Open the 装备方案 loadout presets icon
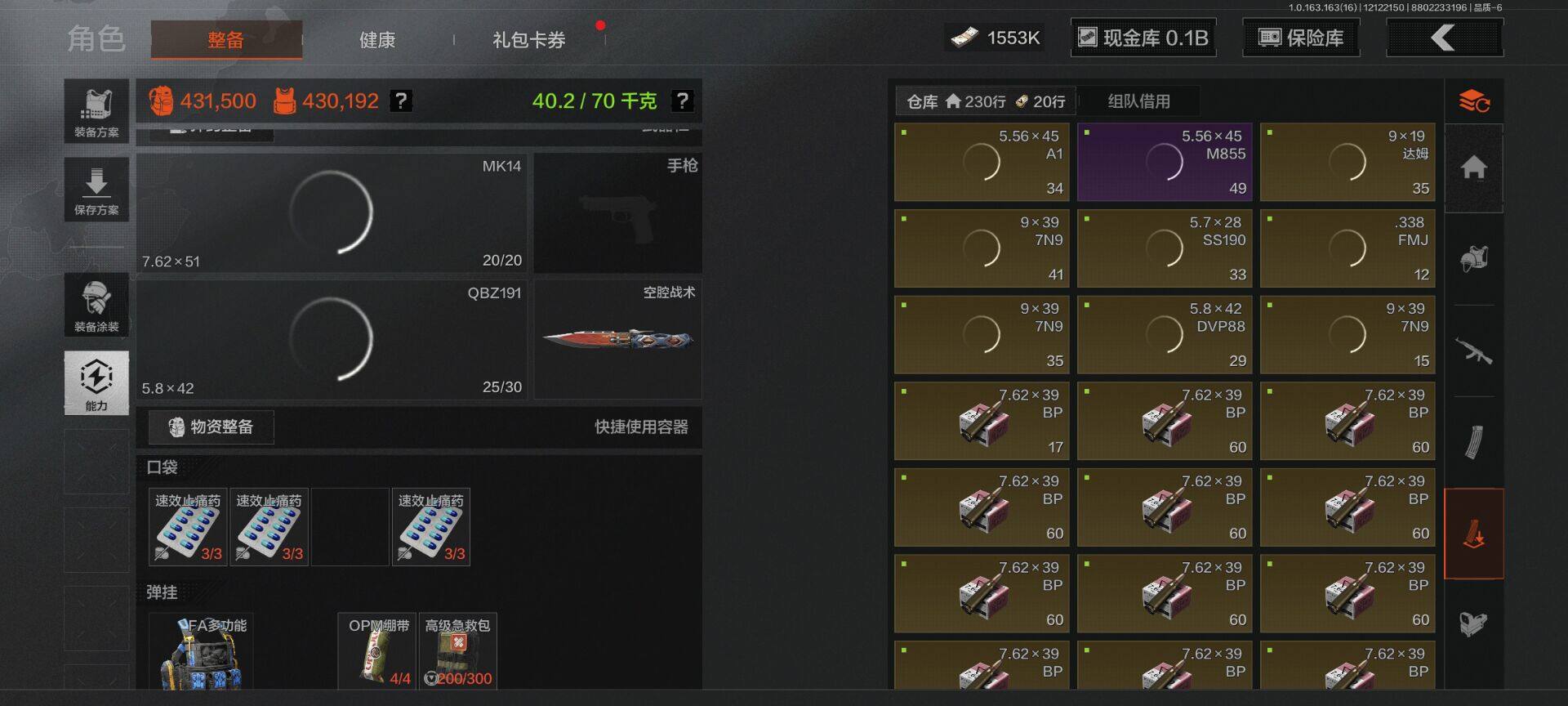The image size is (1568, 706). 96,111
